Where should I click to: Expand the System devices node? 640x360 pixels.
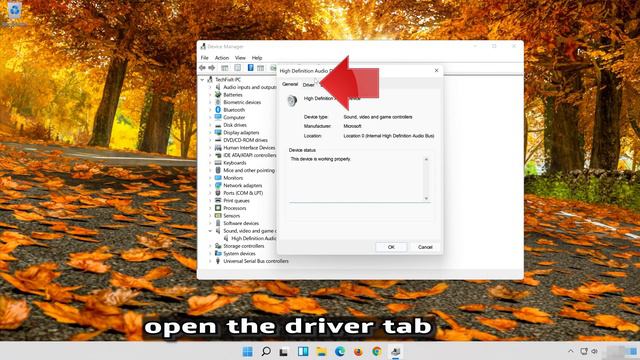[x=211, y=253]
